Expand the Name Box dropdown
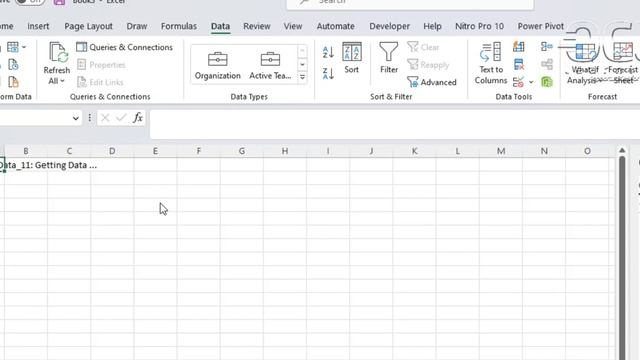 (x=76, y=118)
